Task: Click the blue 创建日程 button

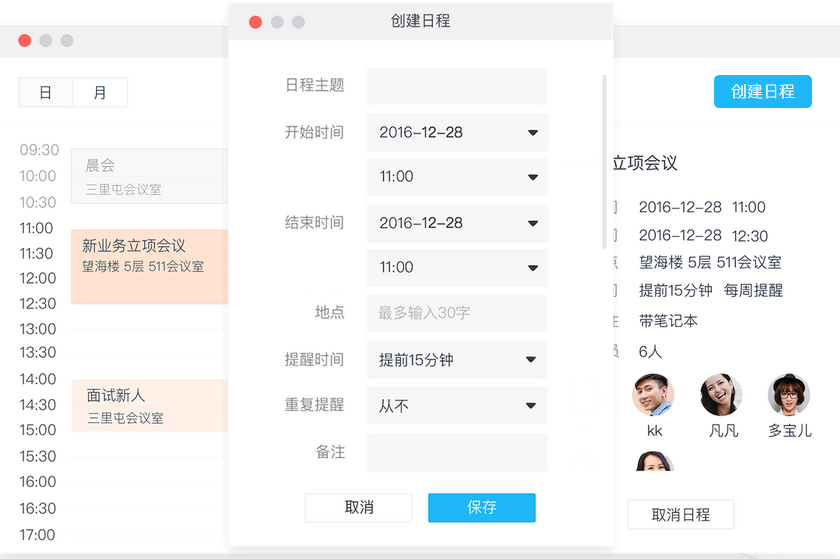Action: [762, 92]
